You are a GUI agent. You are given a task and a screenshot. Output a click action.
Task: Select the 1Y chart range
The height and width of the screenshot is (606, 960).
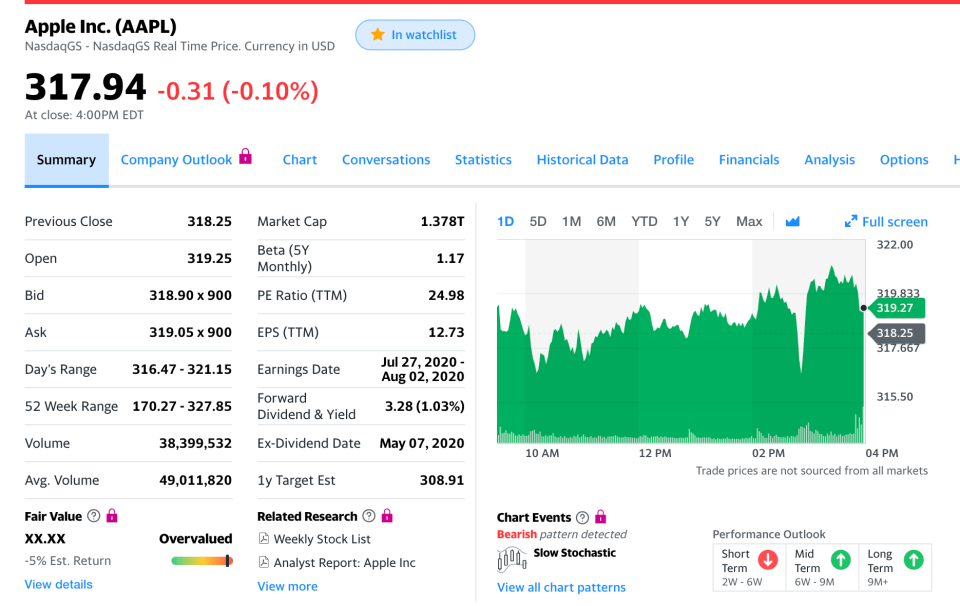[x=681, y=222]
